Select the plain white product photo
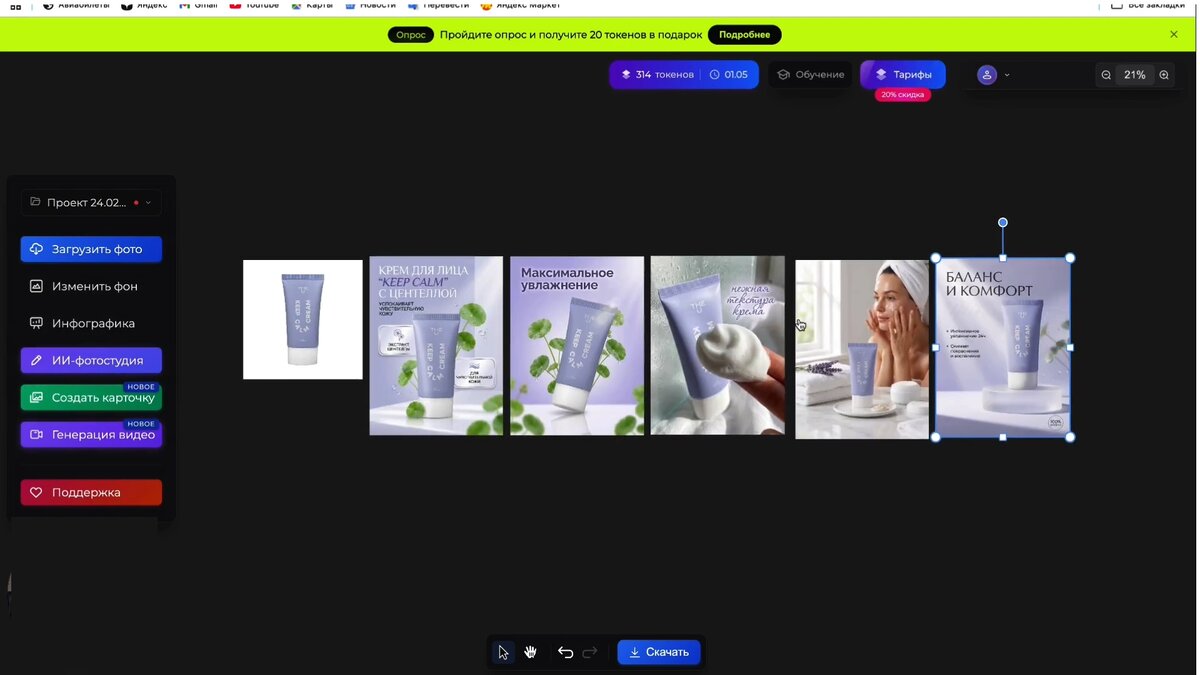1200x675 pixels. click(303, 320)
